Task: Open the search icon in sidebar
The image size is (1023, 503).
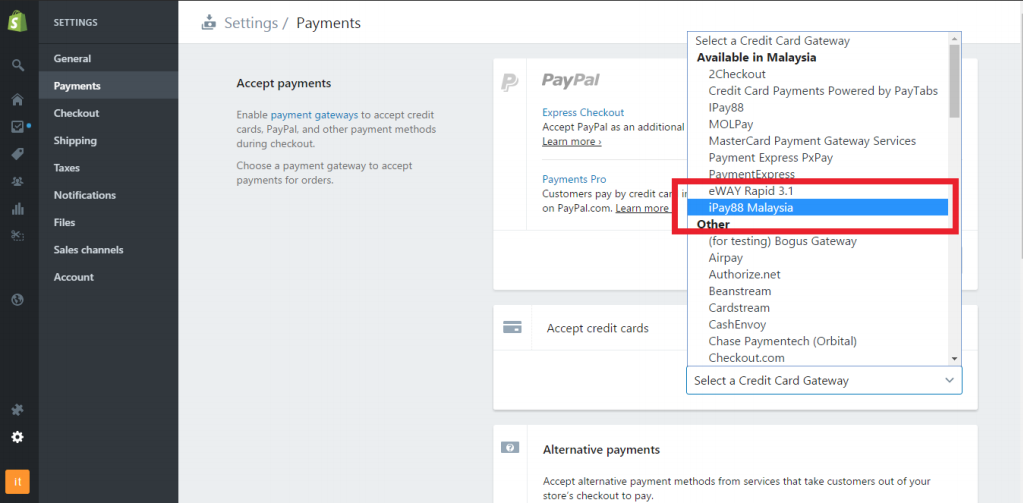Action: 18,65
